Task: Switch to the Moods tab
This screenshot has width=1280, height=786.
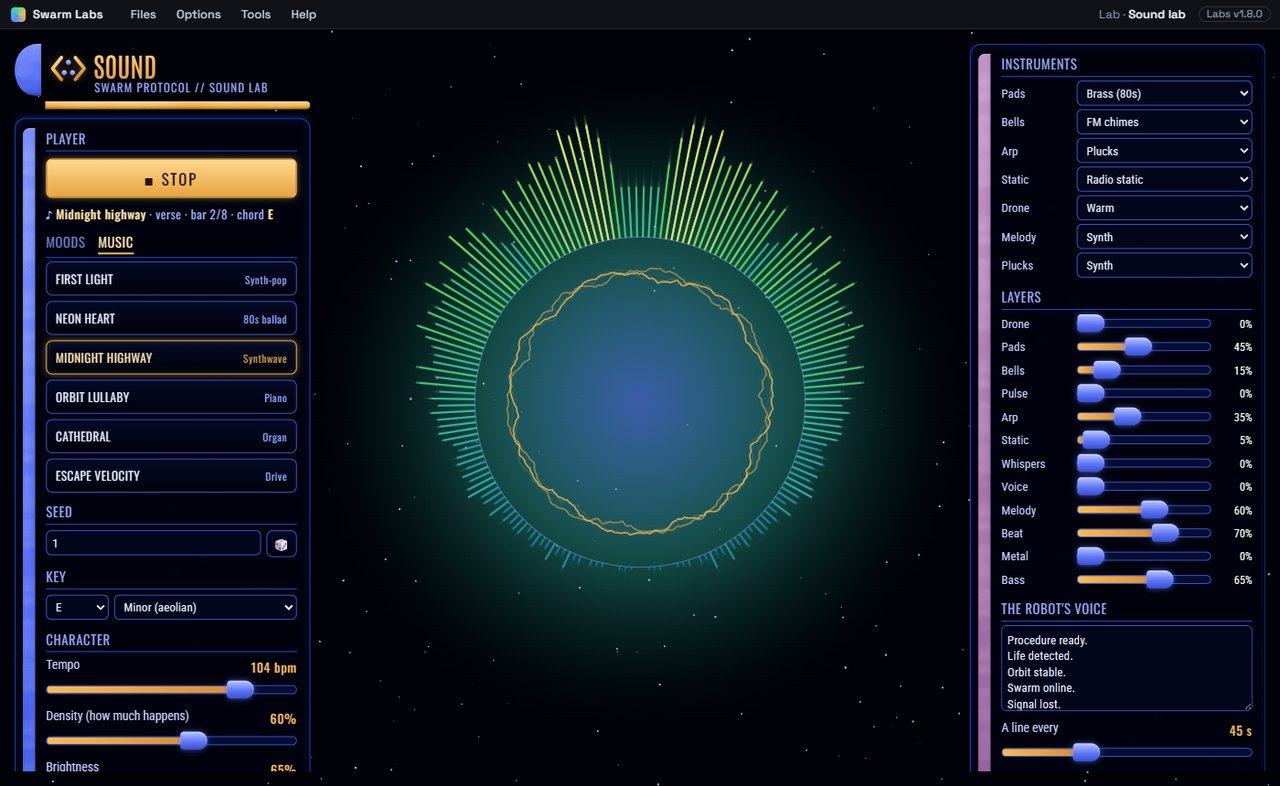Action: 65,243
